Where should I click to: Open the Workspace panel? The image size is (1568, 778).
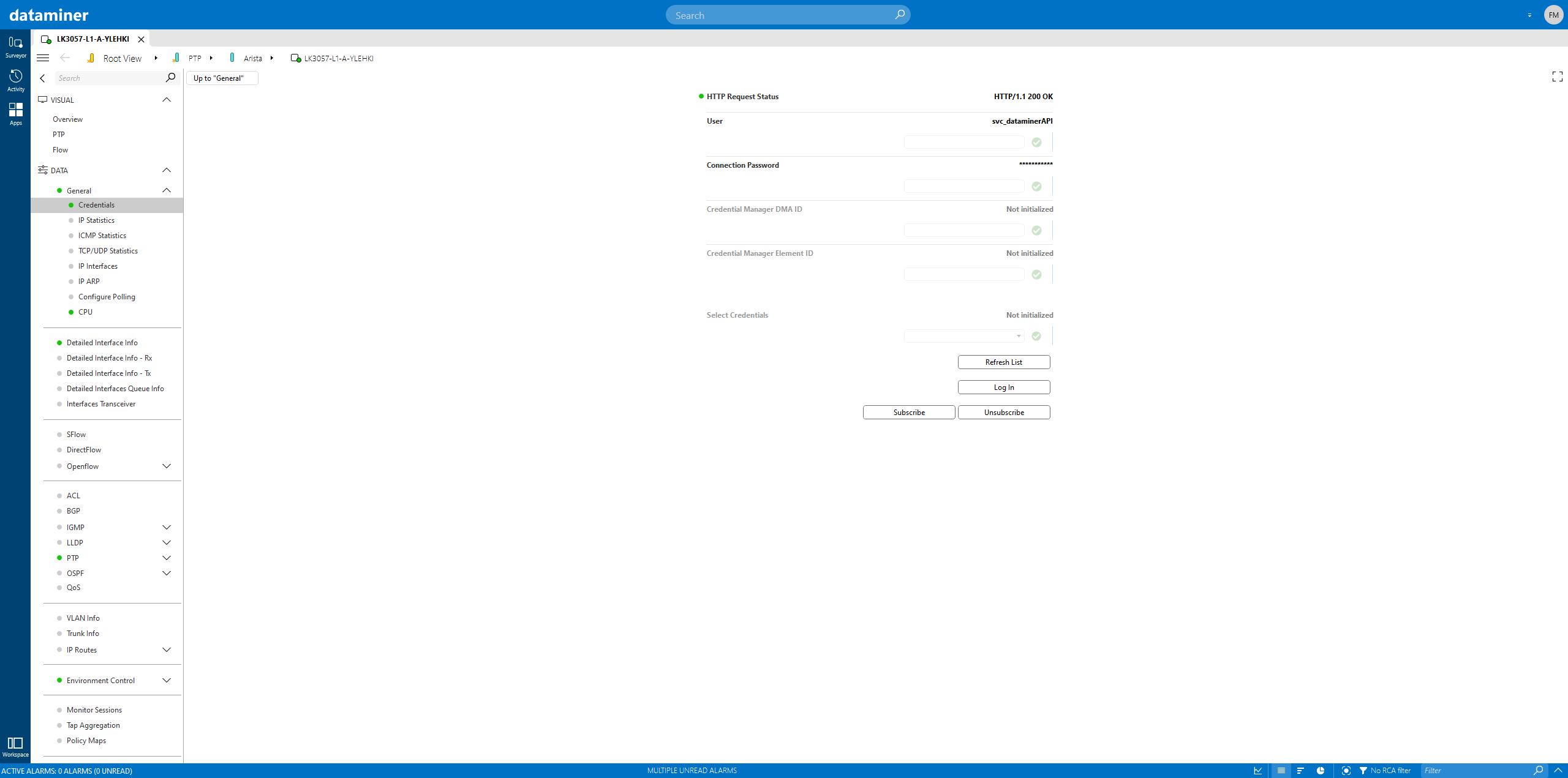pyautogui.click(x=15, y=747)
